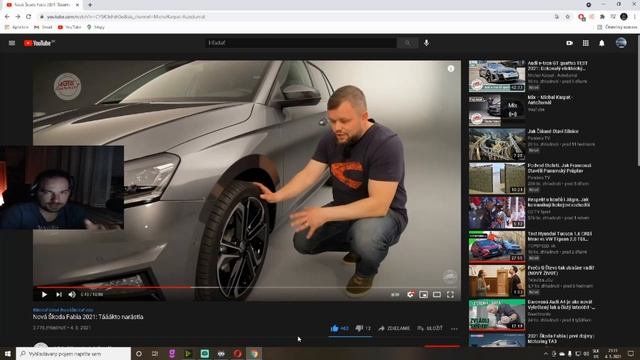Open the Create video camera icon

pyautogui.click(x=569, y=43)
